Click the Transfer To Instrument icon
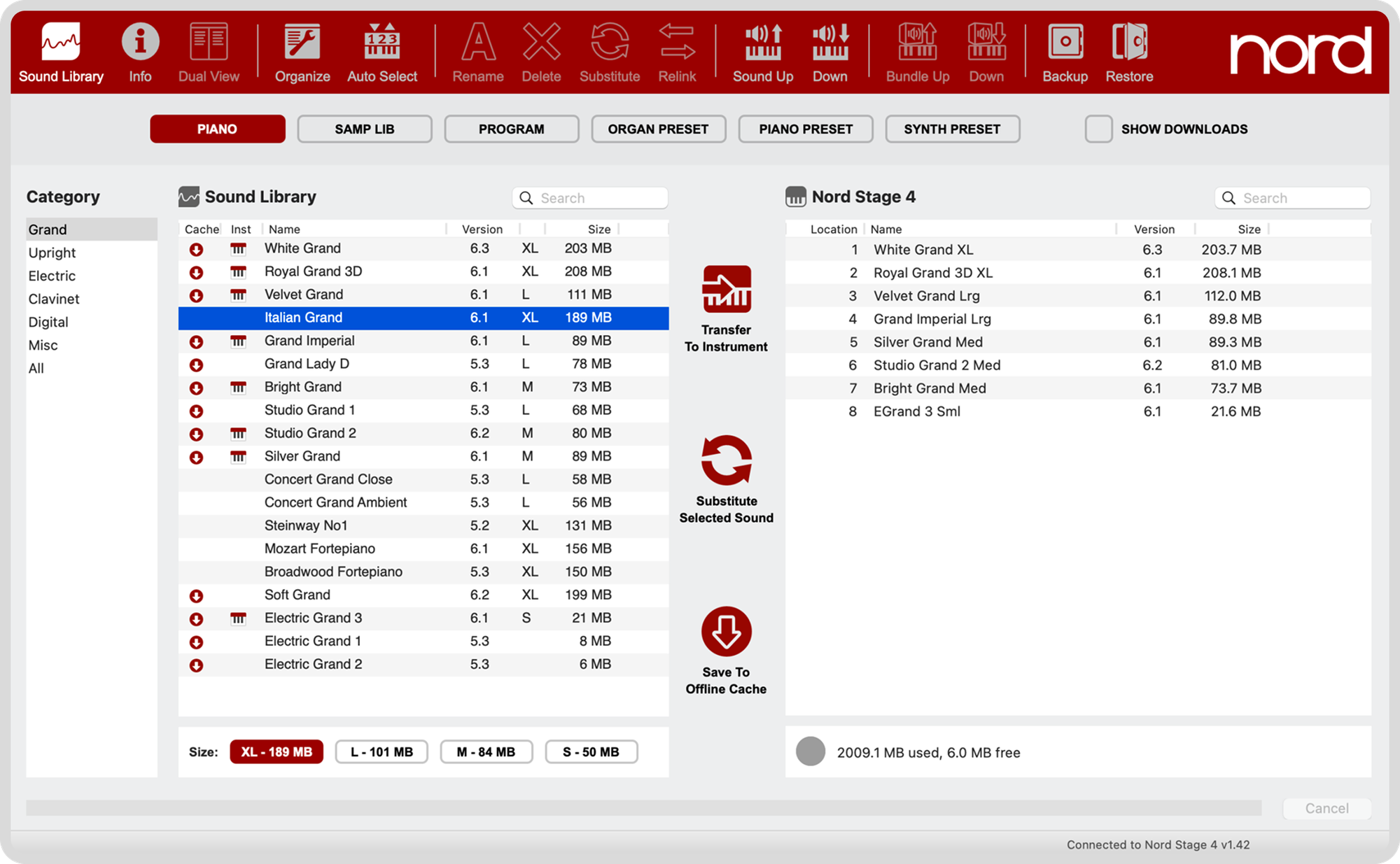Image resolution: width=1400 pixels, height=864 pixels. coord(727,289)
